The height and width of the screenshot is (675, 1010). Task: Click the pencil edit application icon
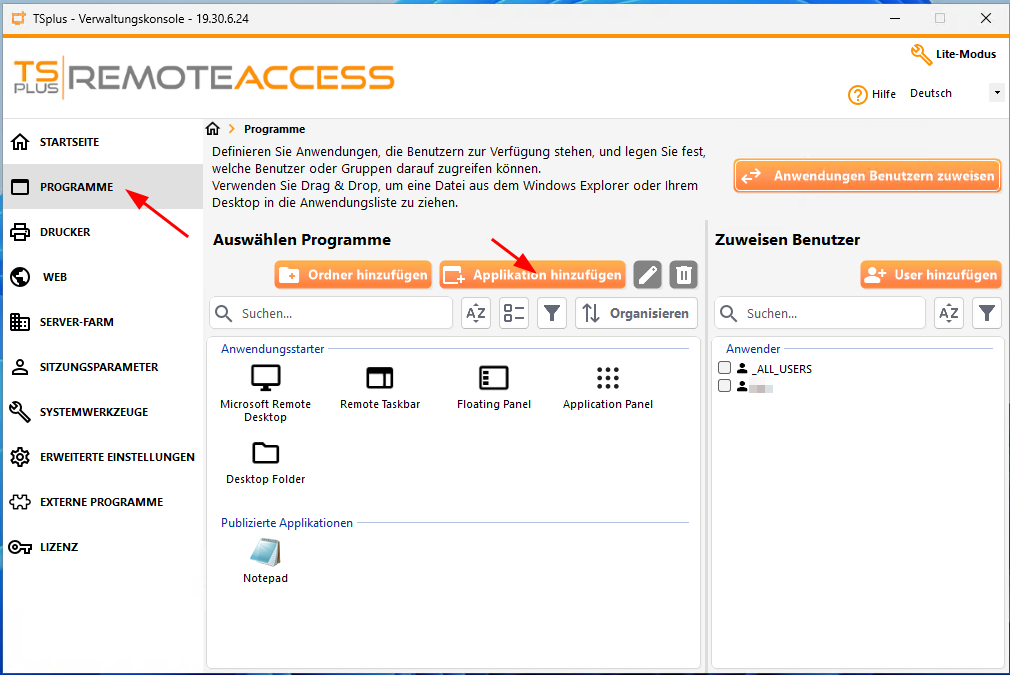coord(647,275)
